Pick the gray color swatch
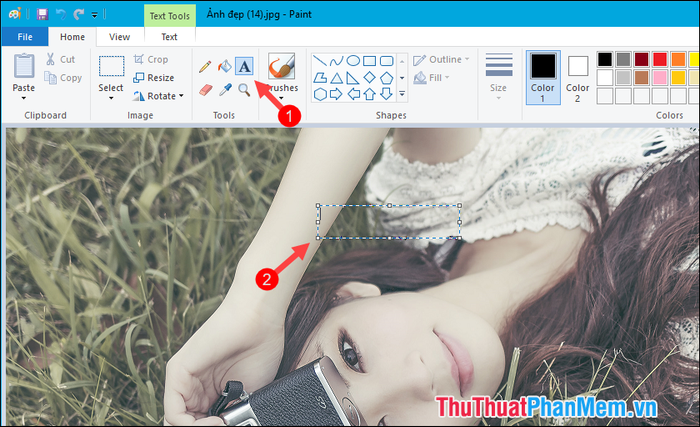This screenshot has width=700, height=427. [x=623, y=59]
